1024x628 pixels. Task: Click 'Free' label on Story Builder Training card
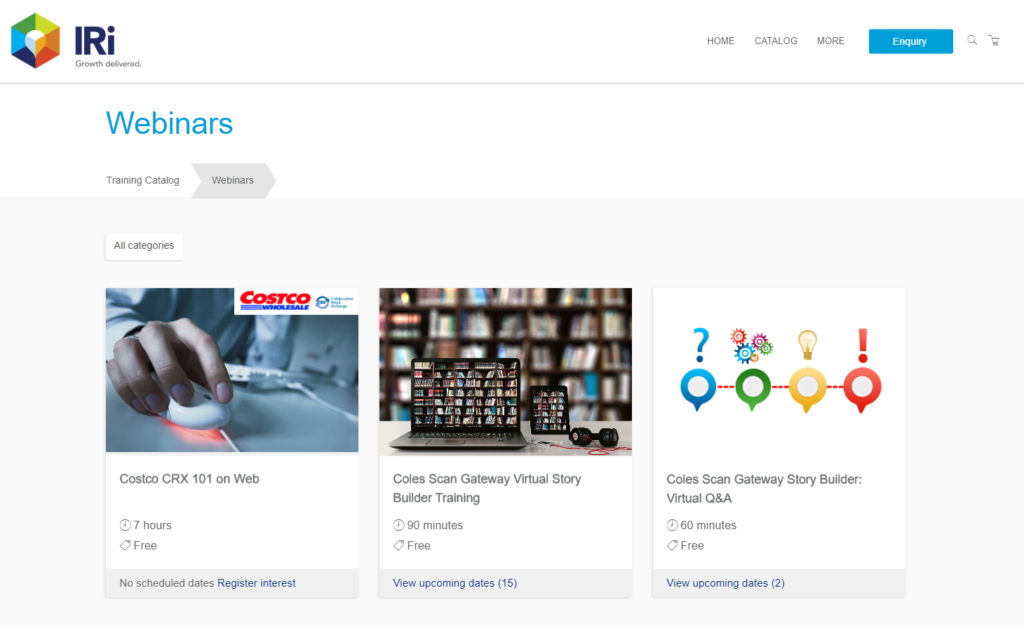(419, 545)
